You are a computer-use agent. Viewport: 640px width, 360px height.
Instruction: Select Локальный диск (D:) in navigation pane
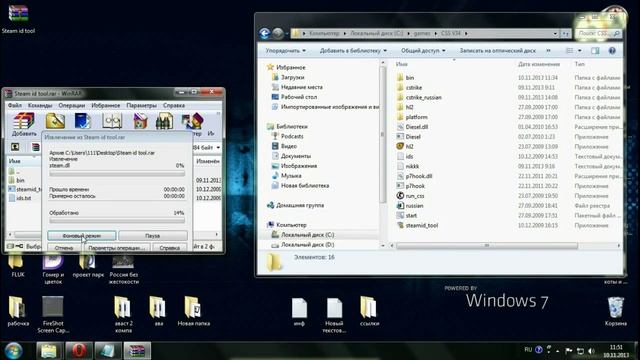307,244
